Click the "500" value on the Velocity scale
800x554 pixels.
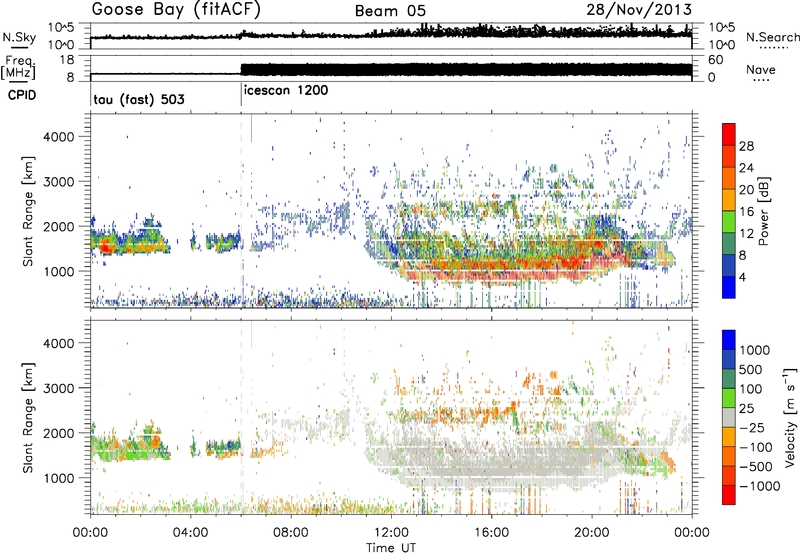click(x=751, y=370)
